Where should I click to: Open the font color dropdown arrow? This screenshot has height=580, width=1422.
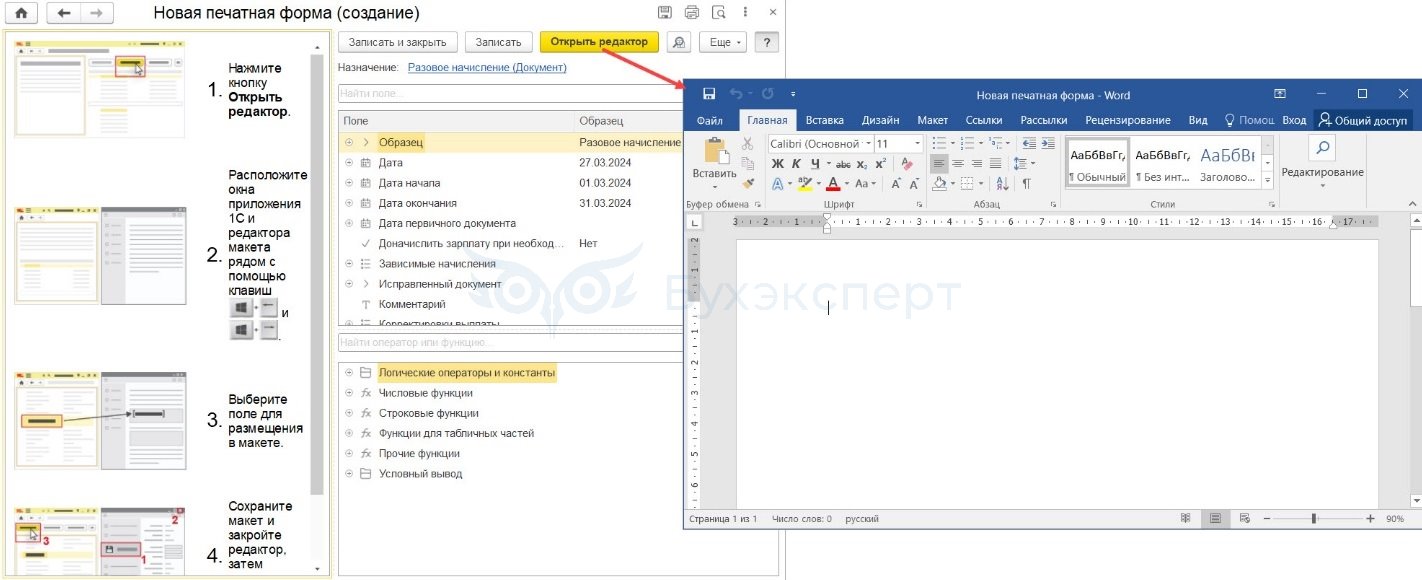pos(847,184)
